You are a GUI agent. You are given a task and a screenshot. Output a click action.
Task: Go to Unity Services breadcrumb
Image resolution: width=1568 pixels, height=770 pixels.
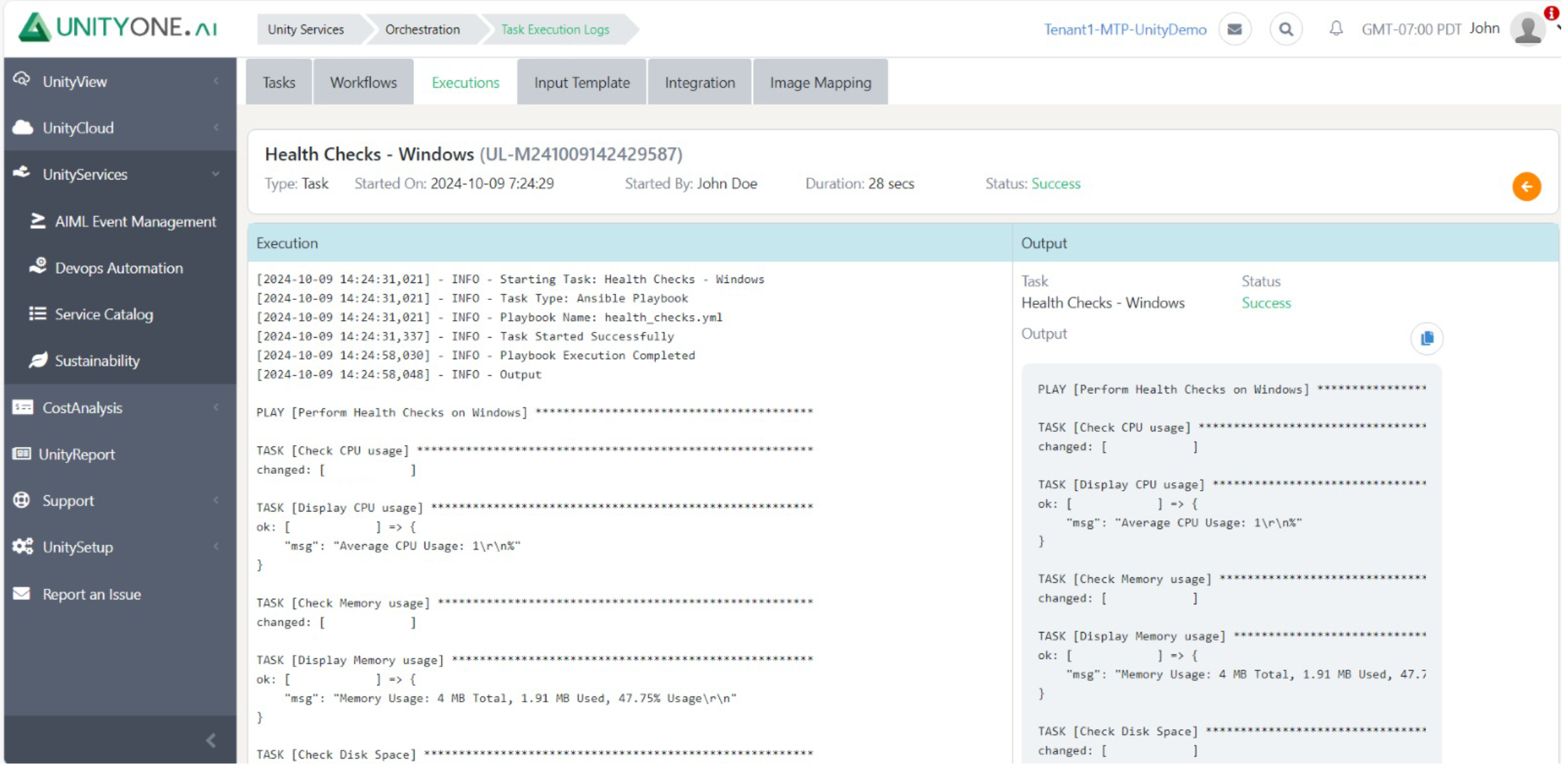click(x=306, y=29)
